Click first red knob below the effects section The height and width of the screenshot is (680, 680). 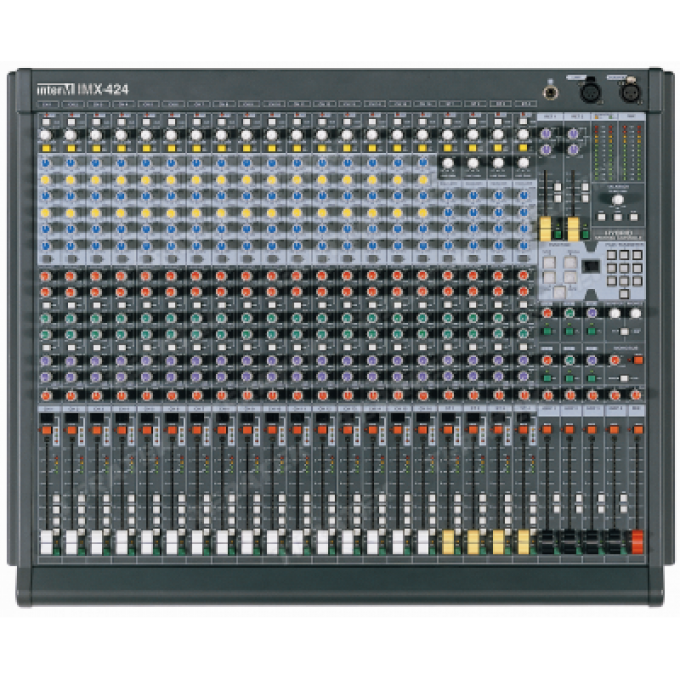click(x=547, y=313)
